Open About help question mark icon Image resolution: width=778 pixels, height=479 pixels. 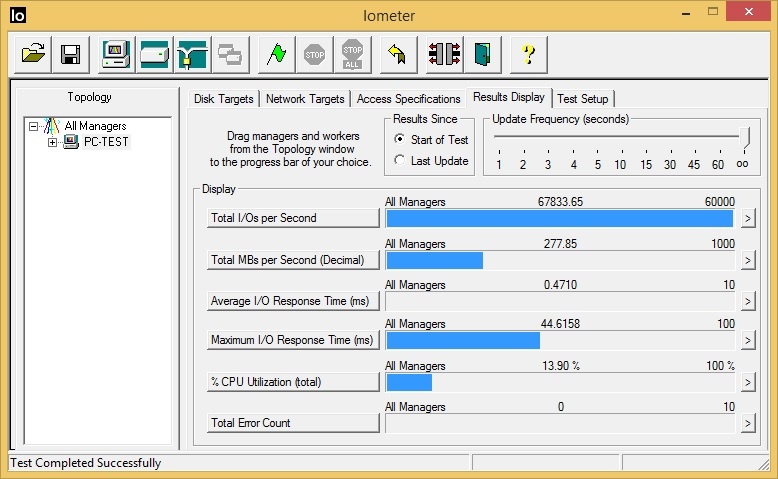[528, 55]
